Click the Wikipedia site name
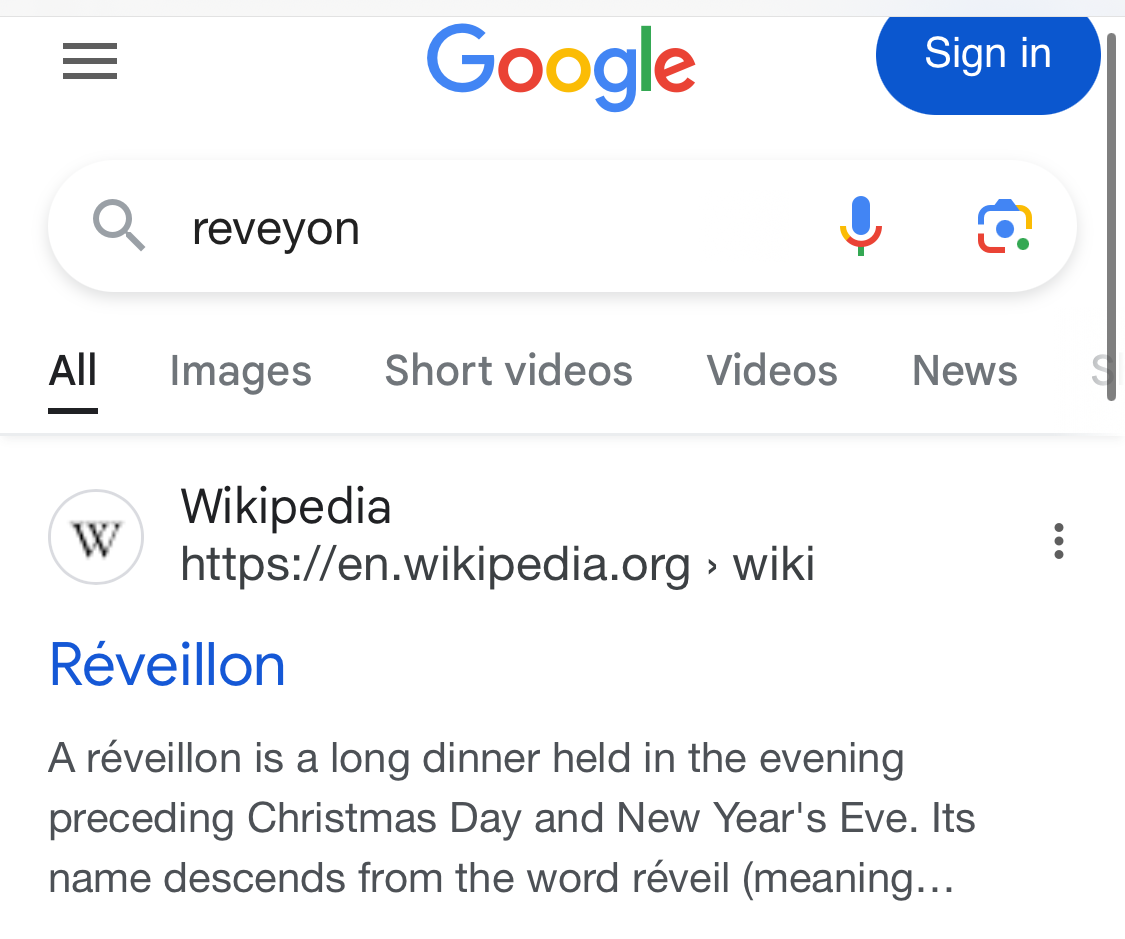This screenshot has width=1125, height=939. pyautogui.click(x=286, y=506)
